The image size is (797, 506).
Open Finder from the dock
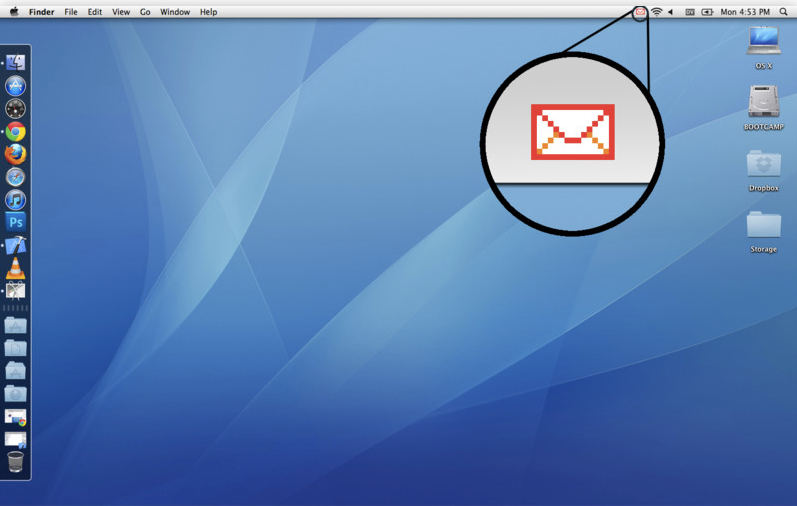pyautogui.click(x=15, y=63)
